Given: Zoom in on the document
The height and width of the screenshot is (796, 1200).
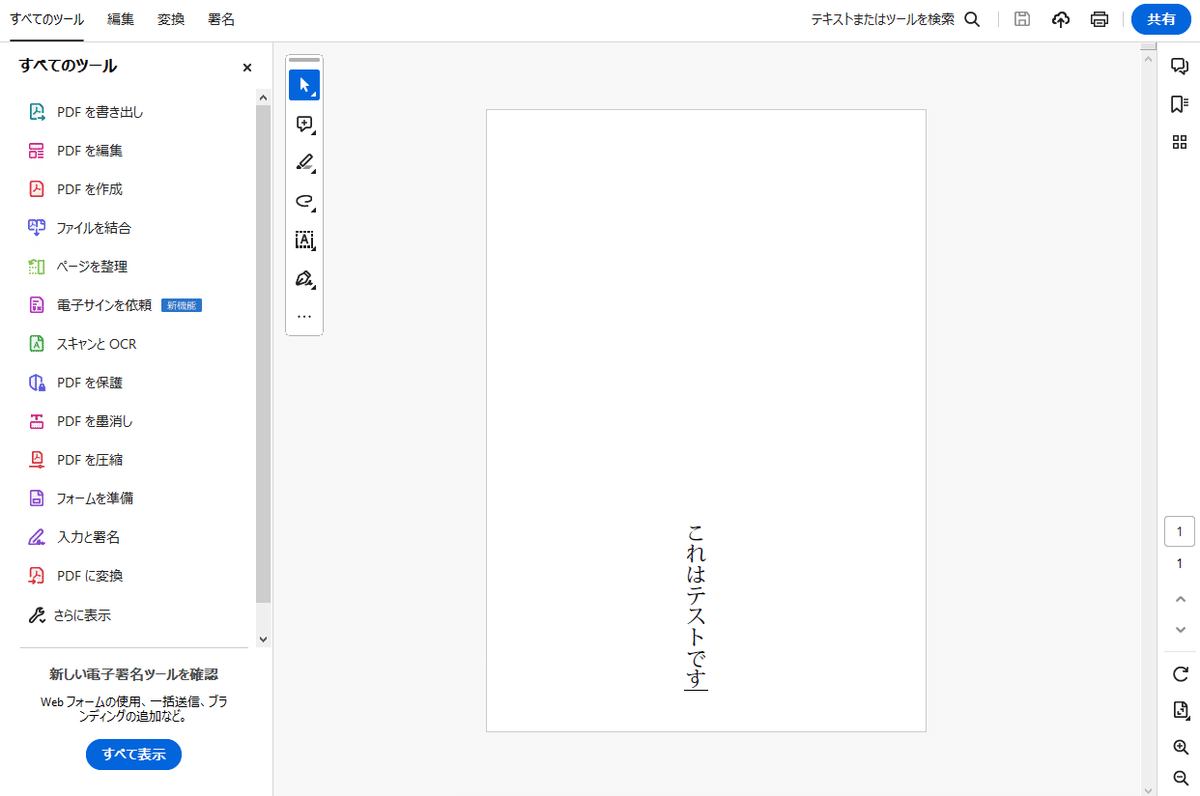Looking at the screenshot, I should click(x=1180, y=746).
